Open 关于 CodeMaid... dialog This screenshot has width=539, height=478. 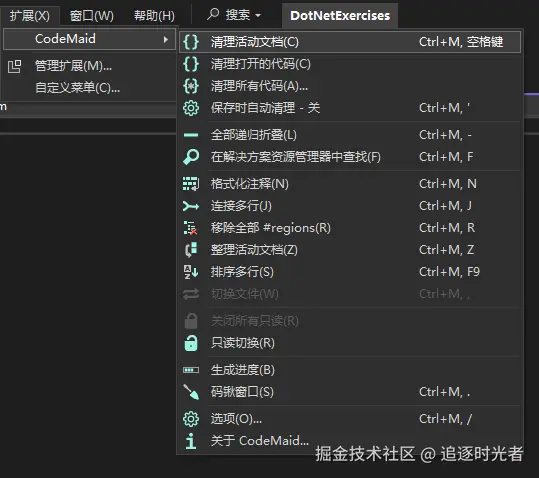351,441
